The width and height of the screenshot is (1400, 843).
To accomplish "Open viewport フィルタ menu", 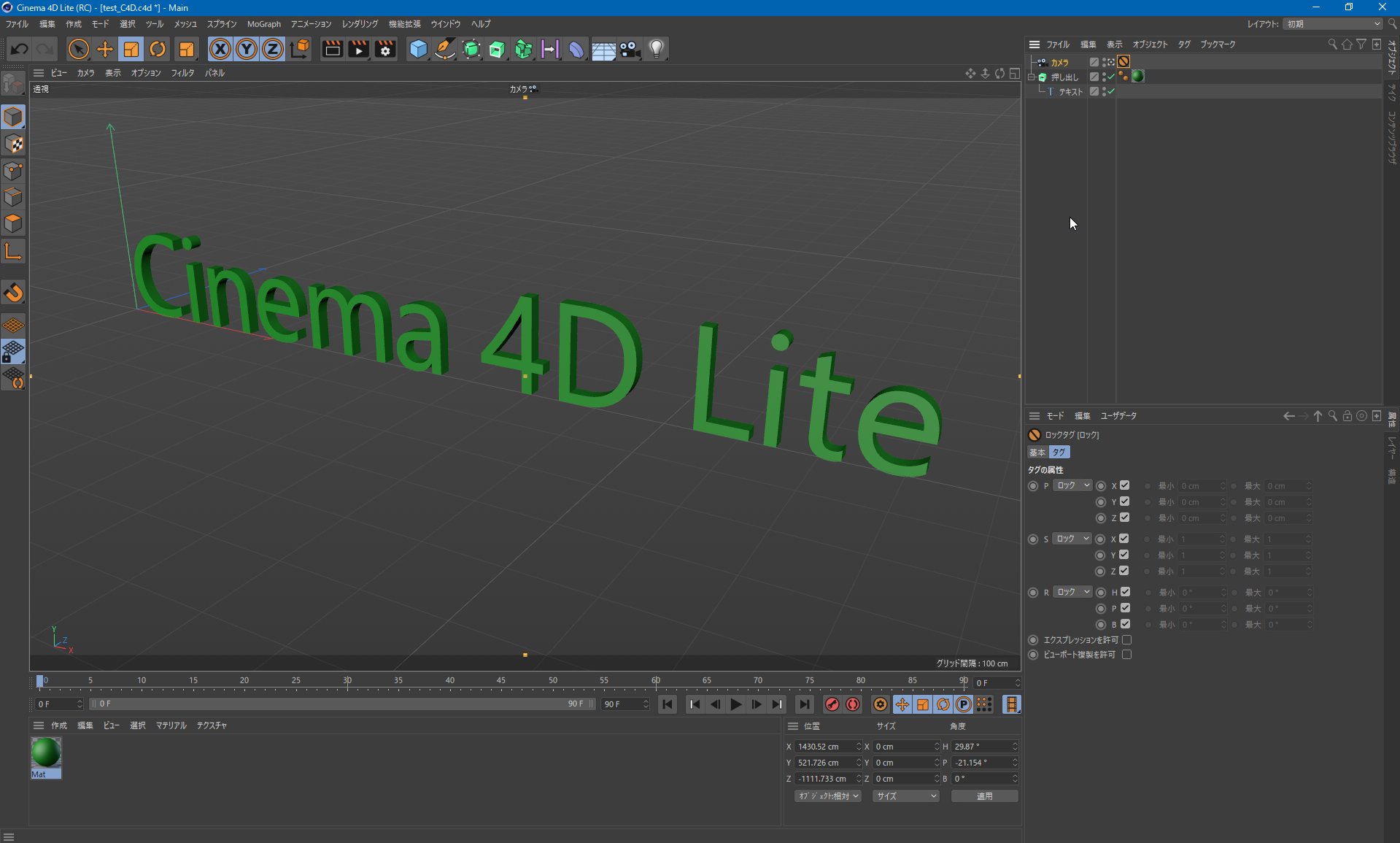I will (x=182, y=73).
